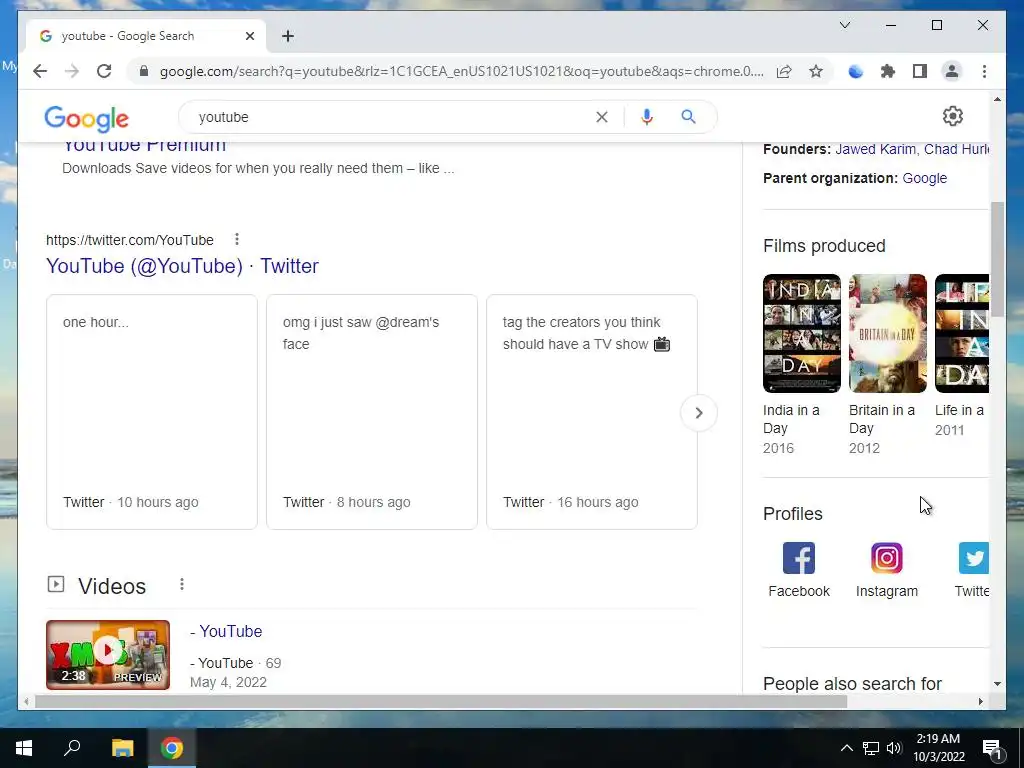Screen dimensions: 1024x768
Task: Clear the search box with X icon
Action: point(601,117)
